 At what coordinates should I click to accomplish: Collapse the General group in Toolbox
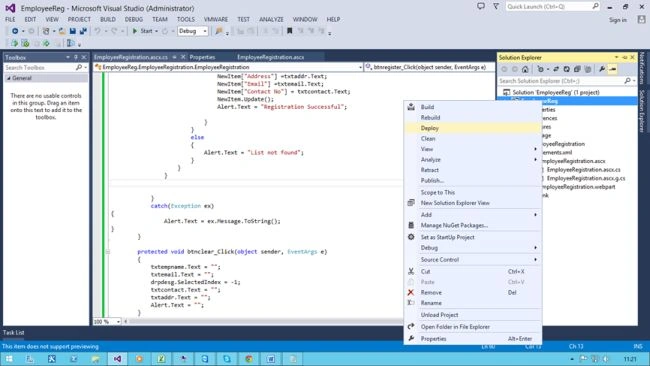[9, 78]
